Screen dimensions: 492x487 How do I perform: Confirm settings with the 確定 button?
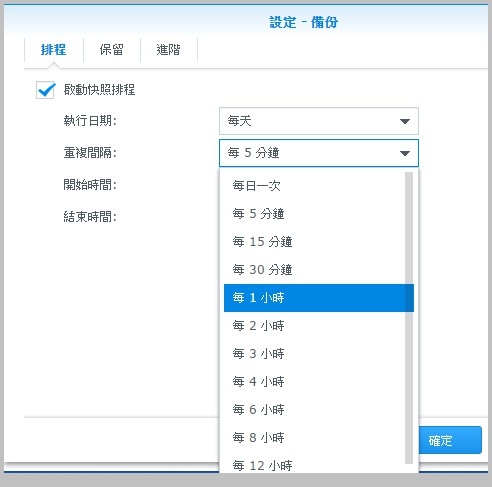point(450,440)
